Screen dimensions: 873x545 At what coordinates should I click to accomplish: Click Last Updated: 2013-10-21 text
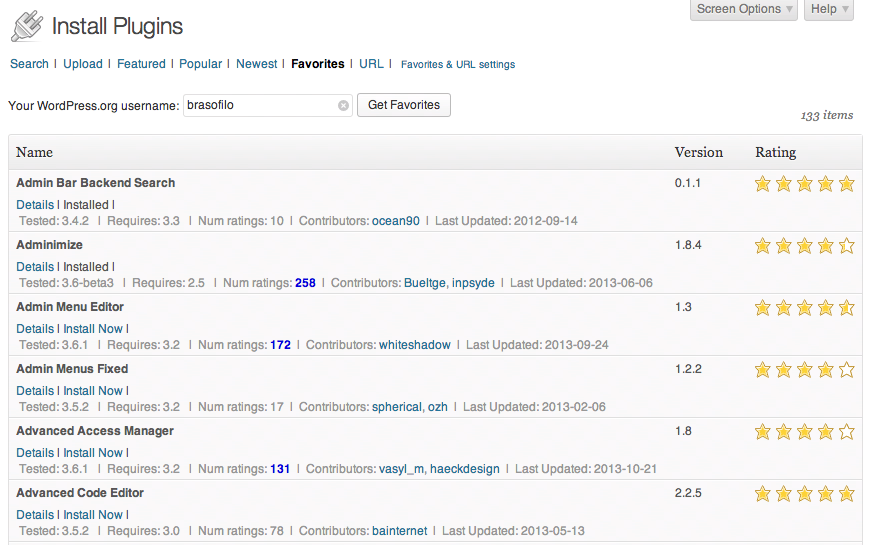[x=586, y=469]
